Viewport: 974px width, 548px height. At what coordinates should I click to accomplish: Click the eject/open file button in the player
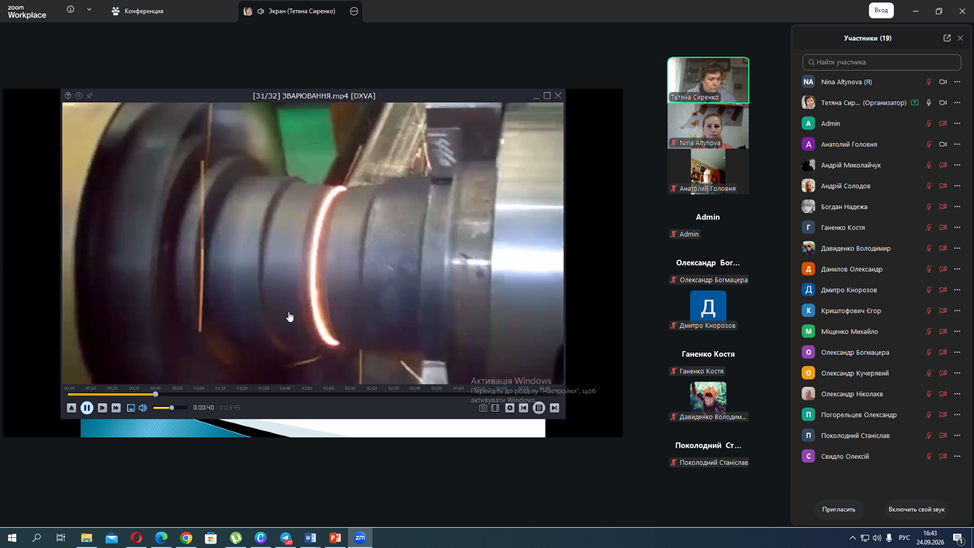point(71,408)
